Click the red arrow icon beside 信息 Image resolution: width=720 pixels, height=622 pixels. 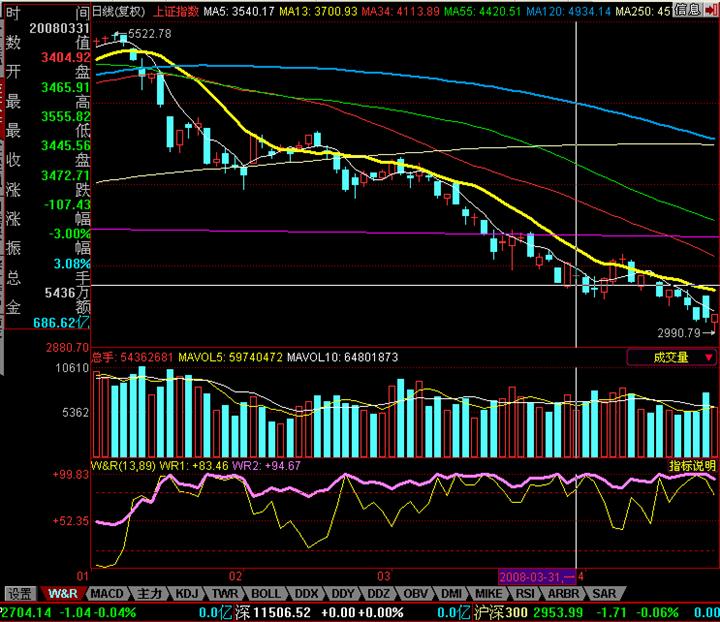(711, 10)
